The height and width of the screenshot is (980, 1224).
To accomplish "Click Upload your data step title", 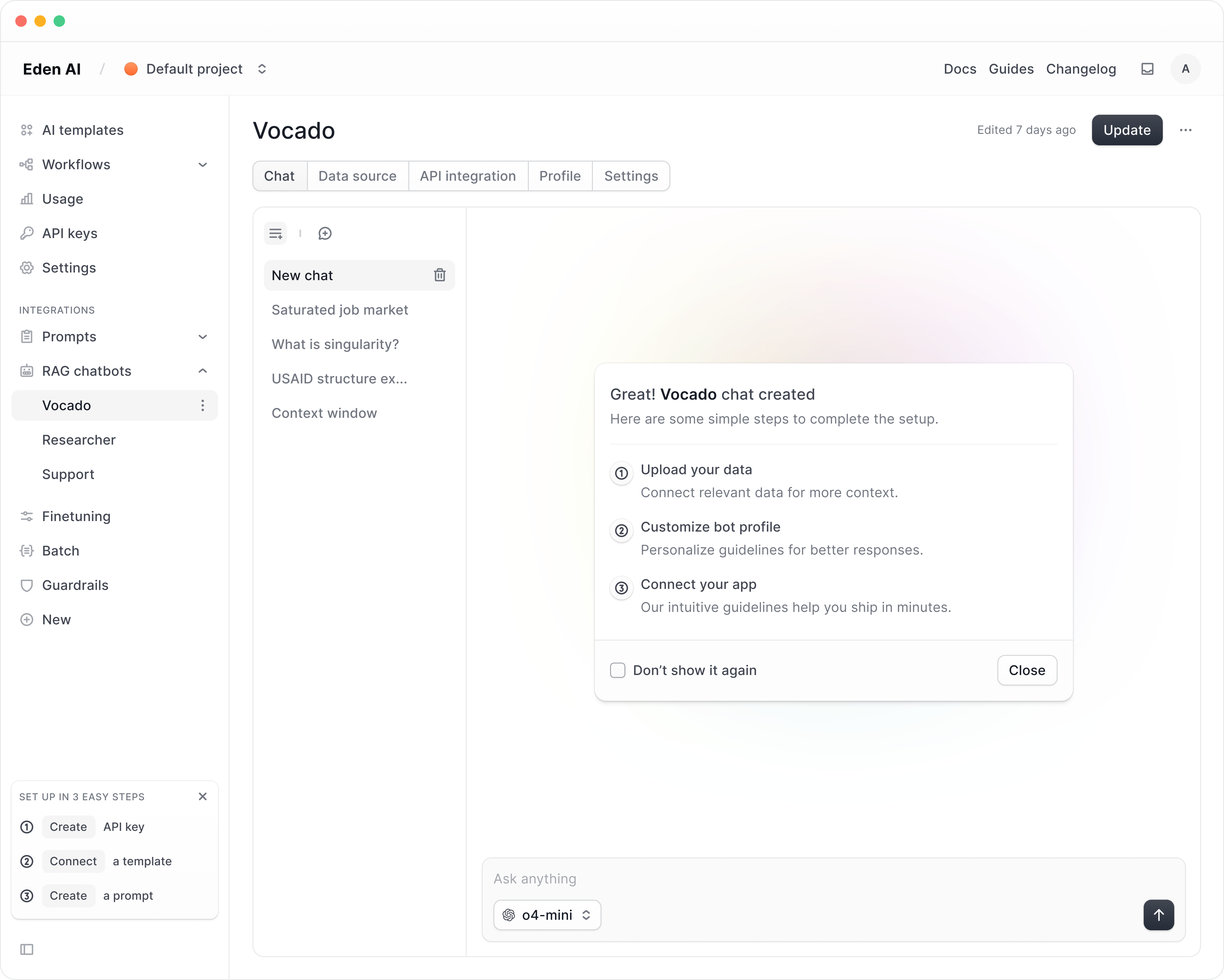I will coord(696,469).
